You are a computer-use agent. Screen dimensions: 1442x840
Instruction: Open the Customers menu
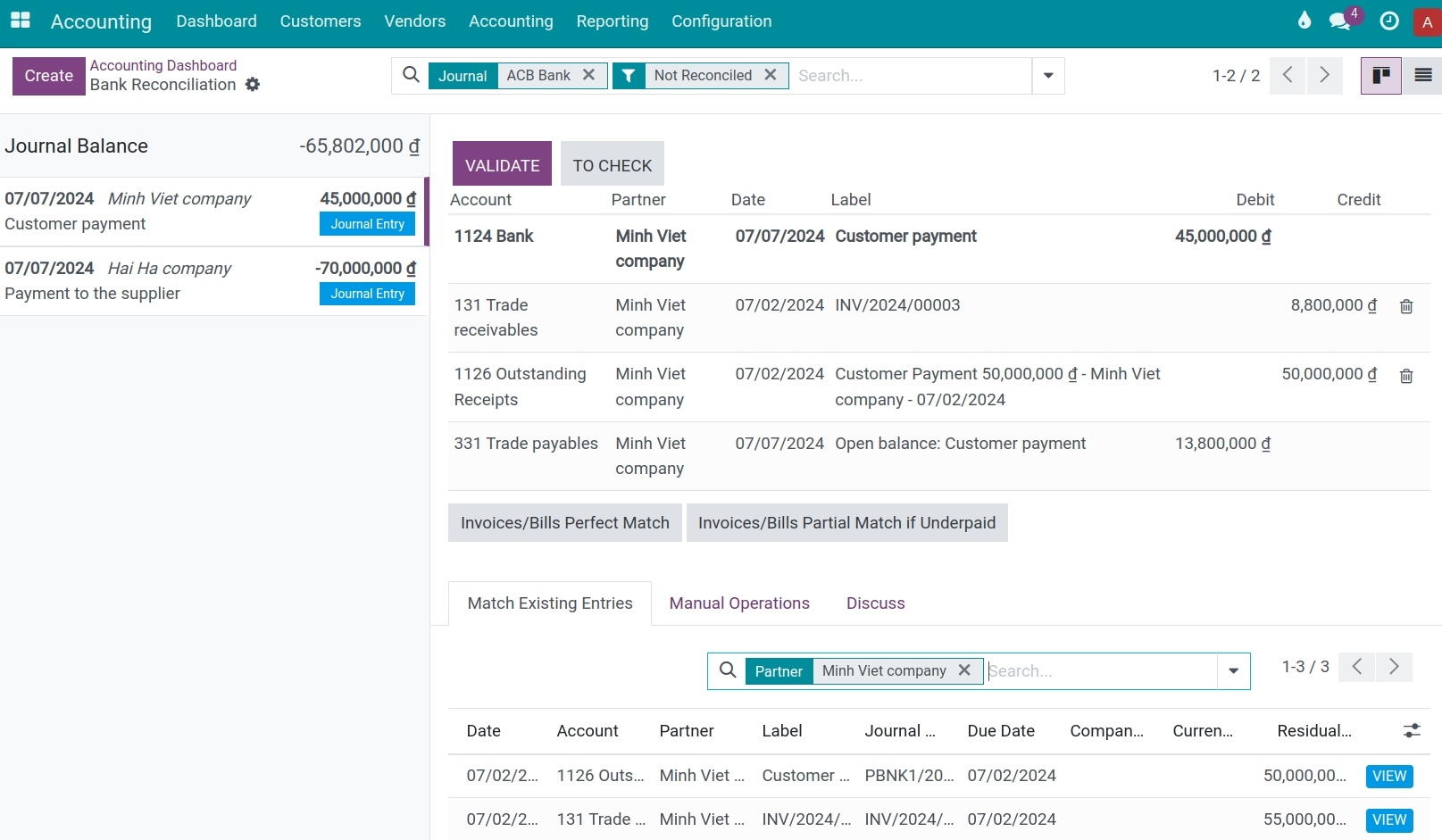coord(320,21)
